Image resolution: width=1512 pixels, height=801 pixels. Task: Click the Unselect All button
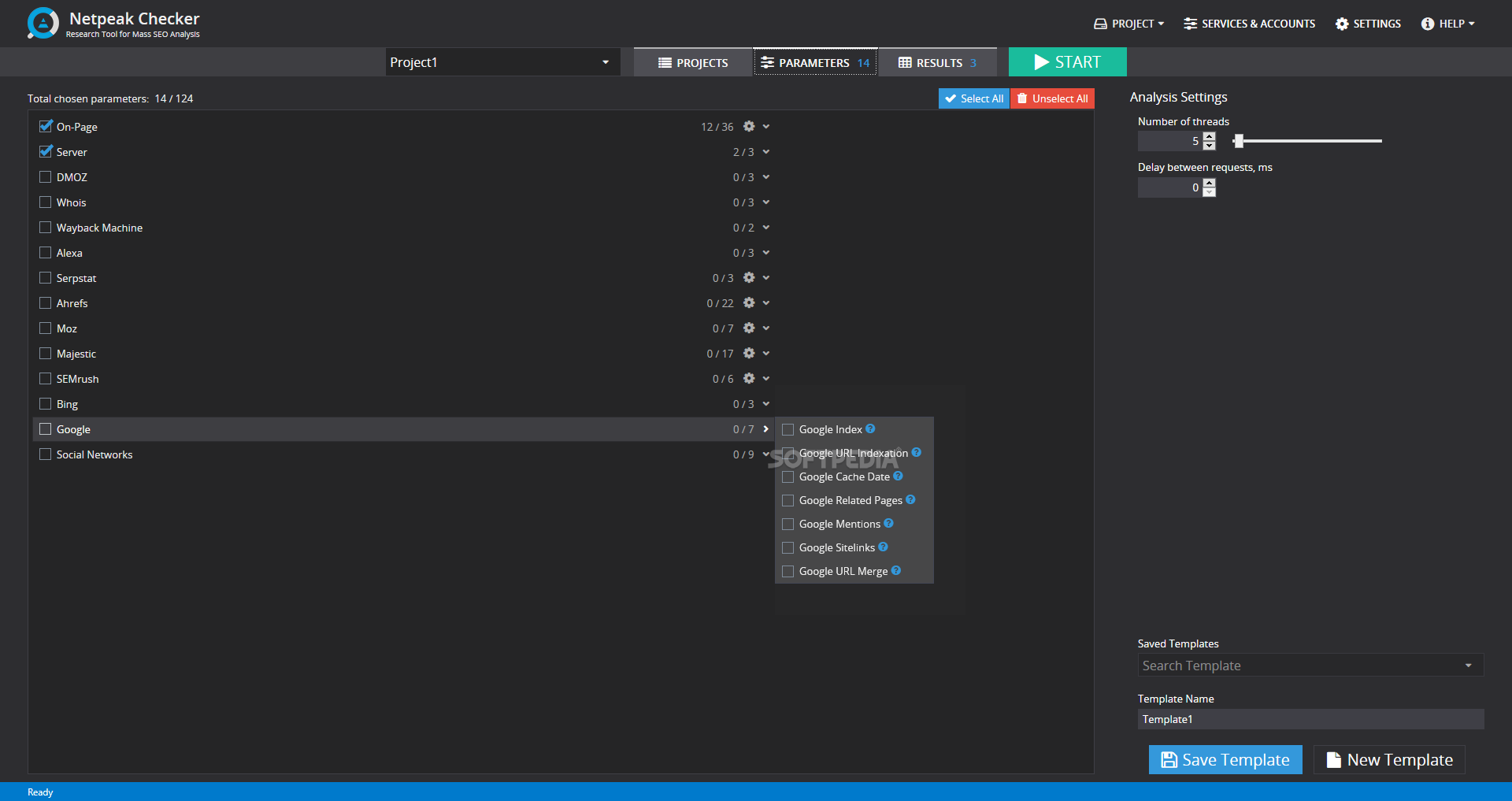(x=1052, y=98)
